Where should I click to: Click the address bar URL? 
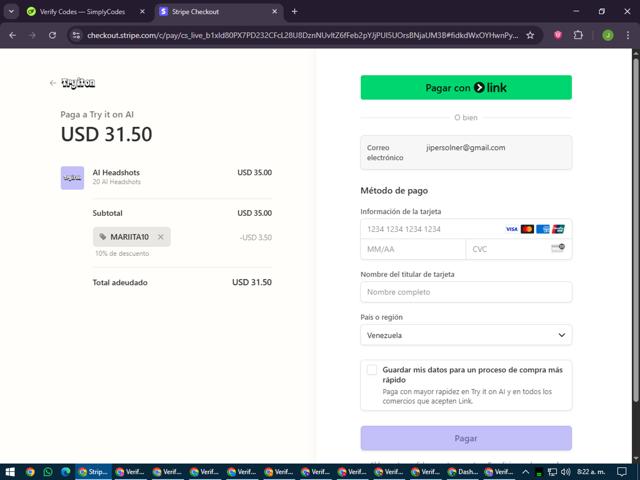(x=302, y=36)
